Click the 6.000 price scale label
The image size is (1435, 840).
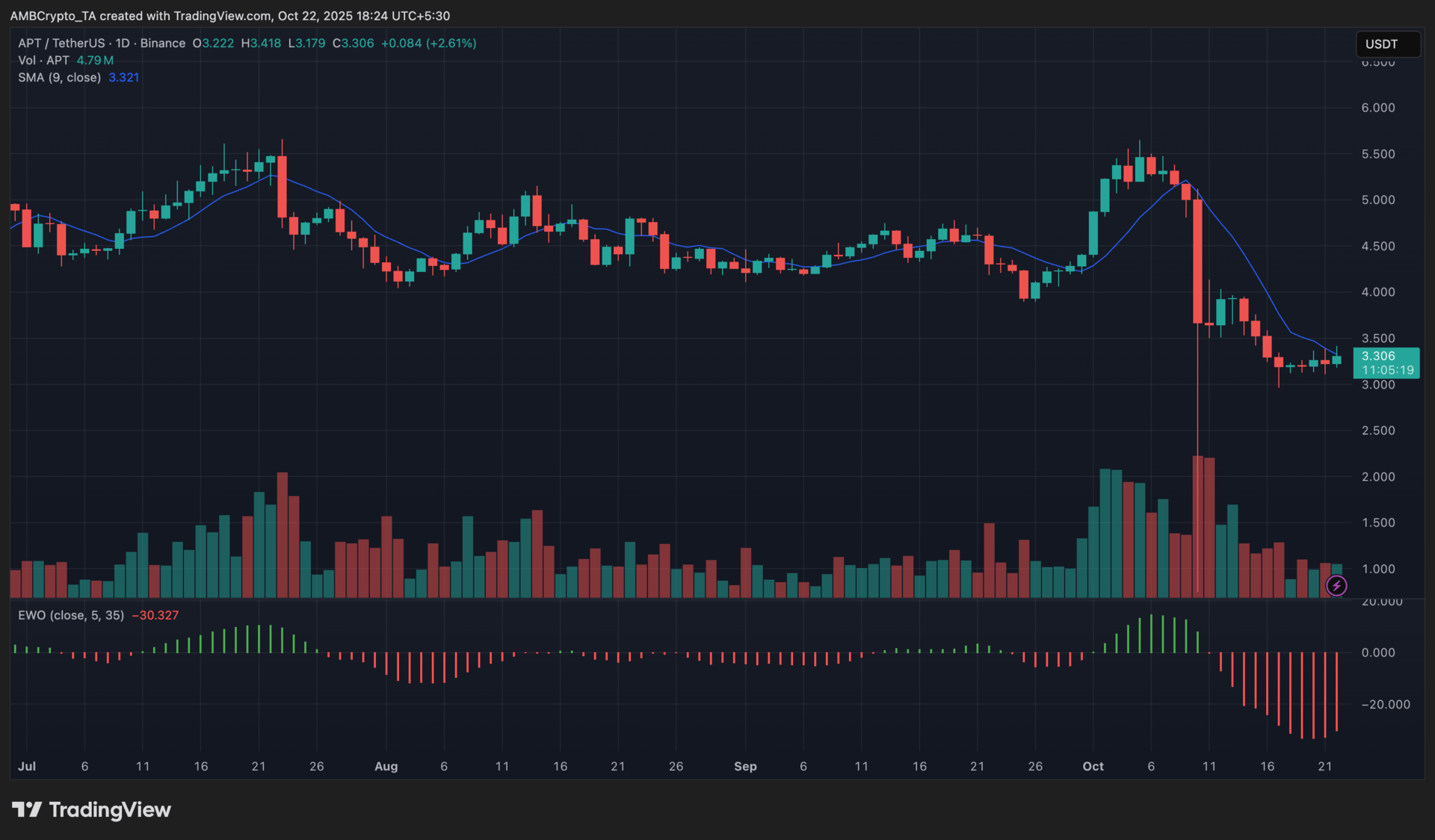[x=1377, y=108]
